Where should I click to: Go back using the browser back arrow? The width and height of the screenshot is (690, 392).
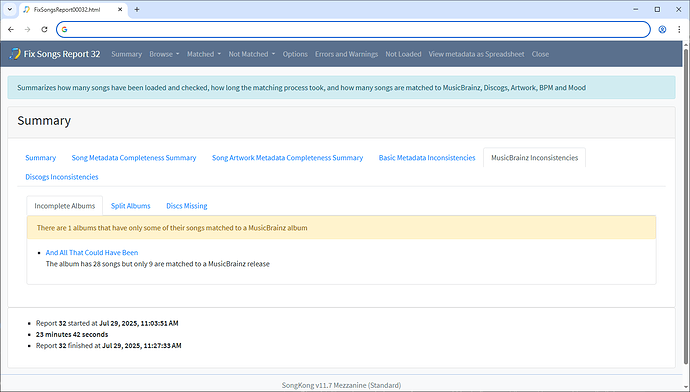[11, 29]
